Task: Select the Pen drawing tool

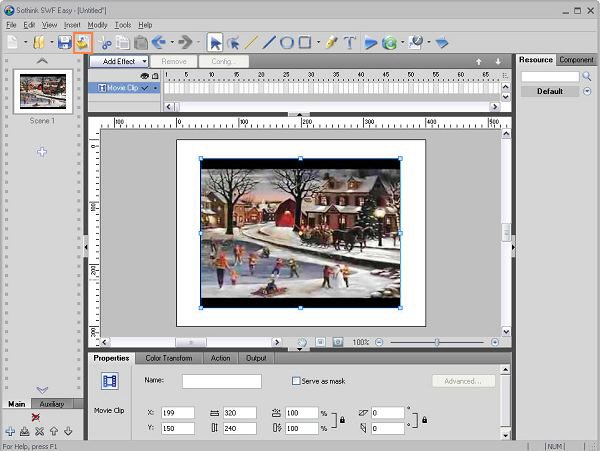Action: pyautogui.click(x=331, y=42)
